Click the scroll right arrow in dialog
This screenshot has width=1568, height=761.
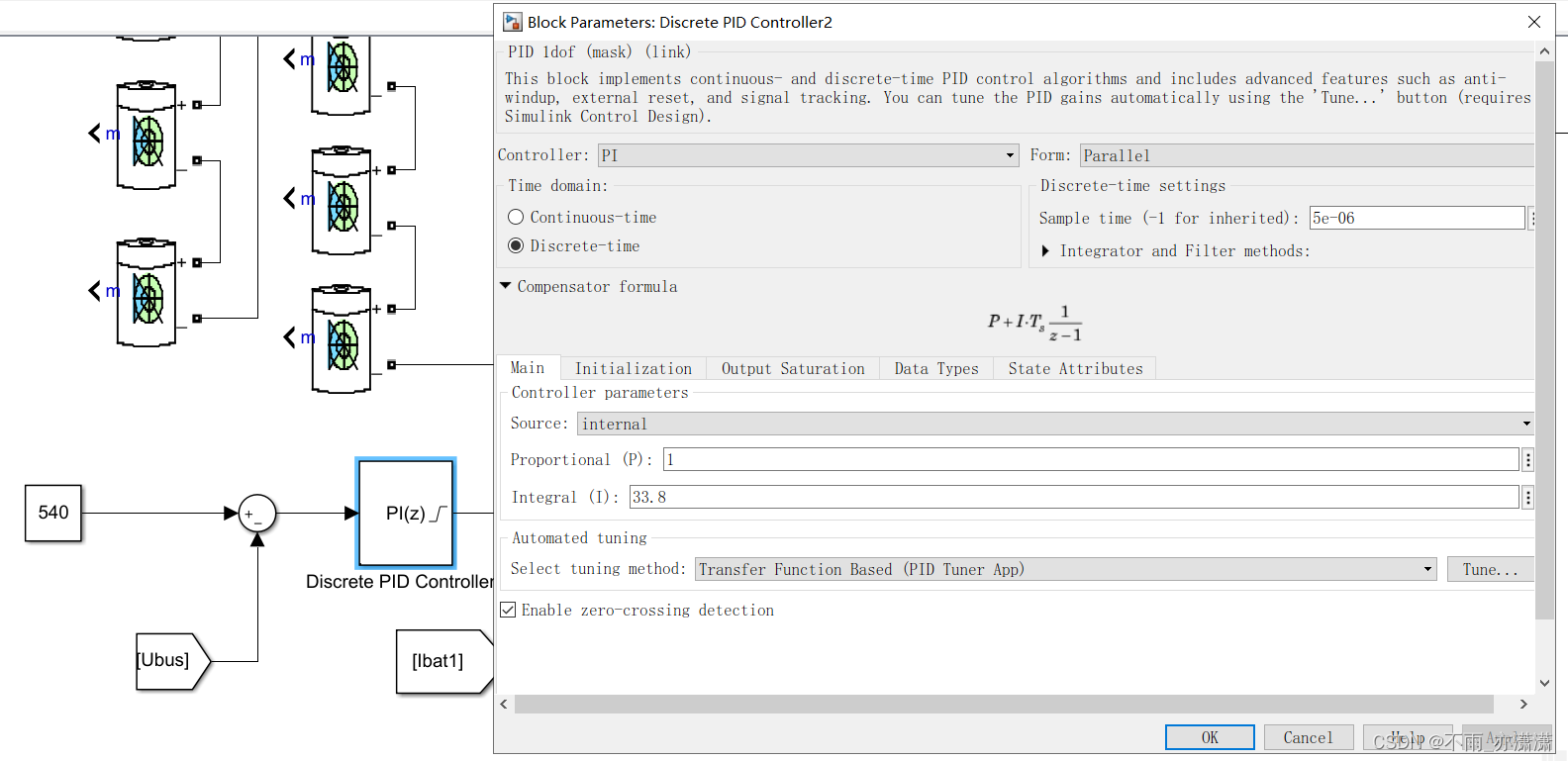1523,704
